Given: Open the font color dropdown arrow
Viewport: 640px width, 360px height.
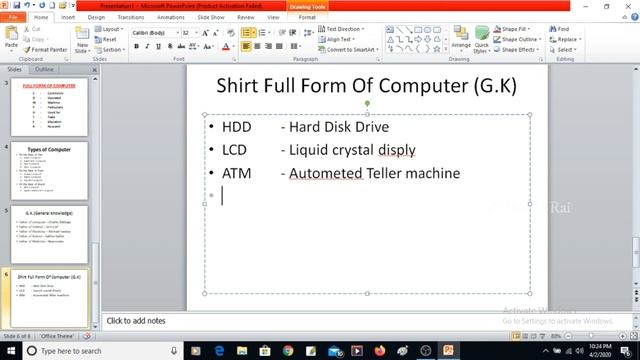Looking at the screenshot, I should coord(233,47).
